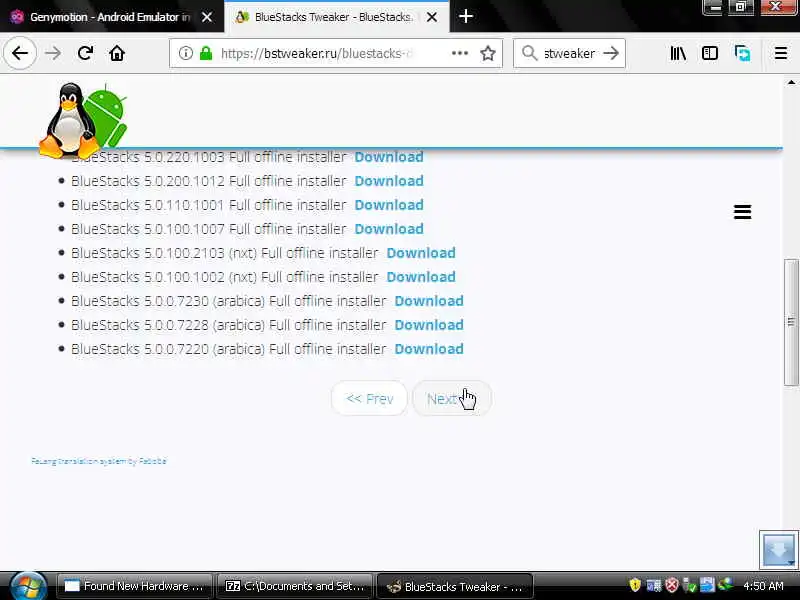The image size is (800, 600).
Task: Close the BlueStacks Tweaker tab
Action: click(x=432, y=17)
